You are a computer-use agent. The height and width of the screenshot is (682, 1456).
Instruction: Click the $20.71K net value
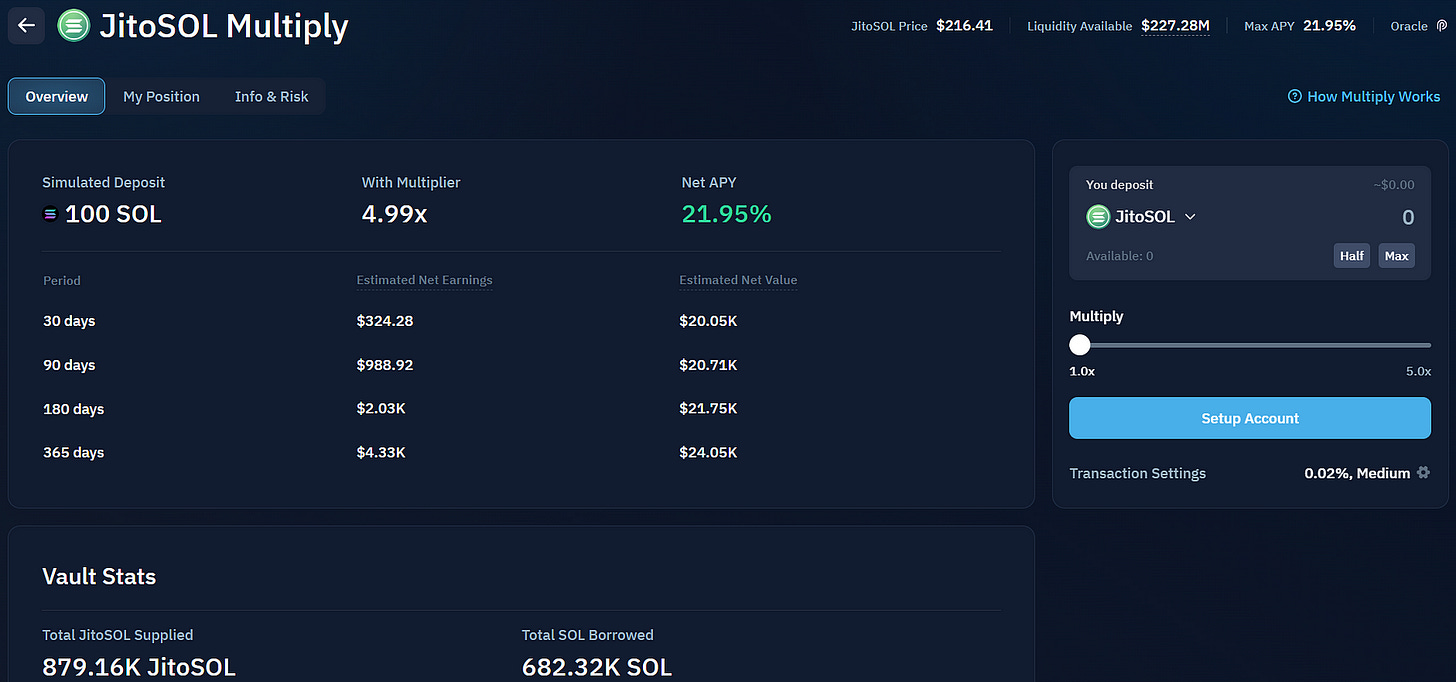[708, 365]
